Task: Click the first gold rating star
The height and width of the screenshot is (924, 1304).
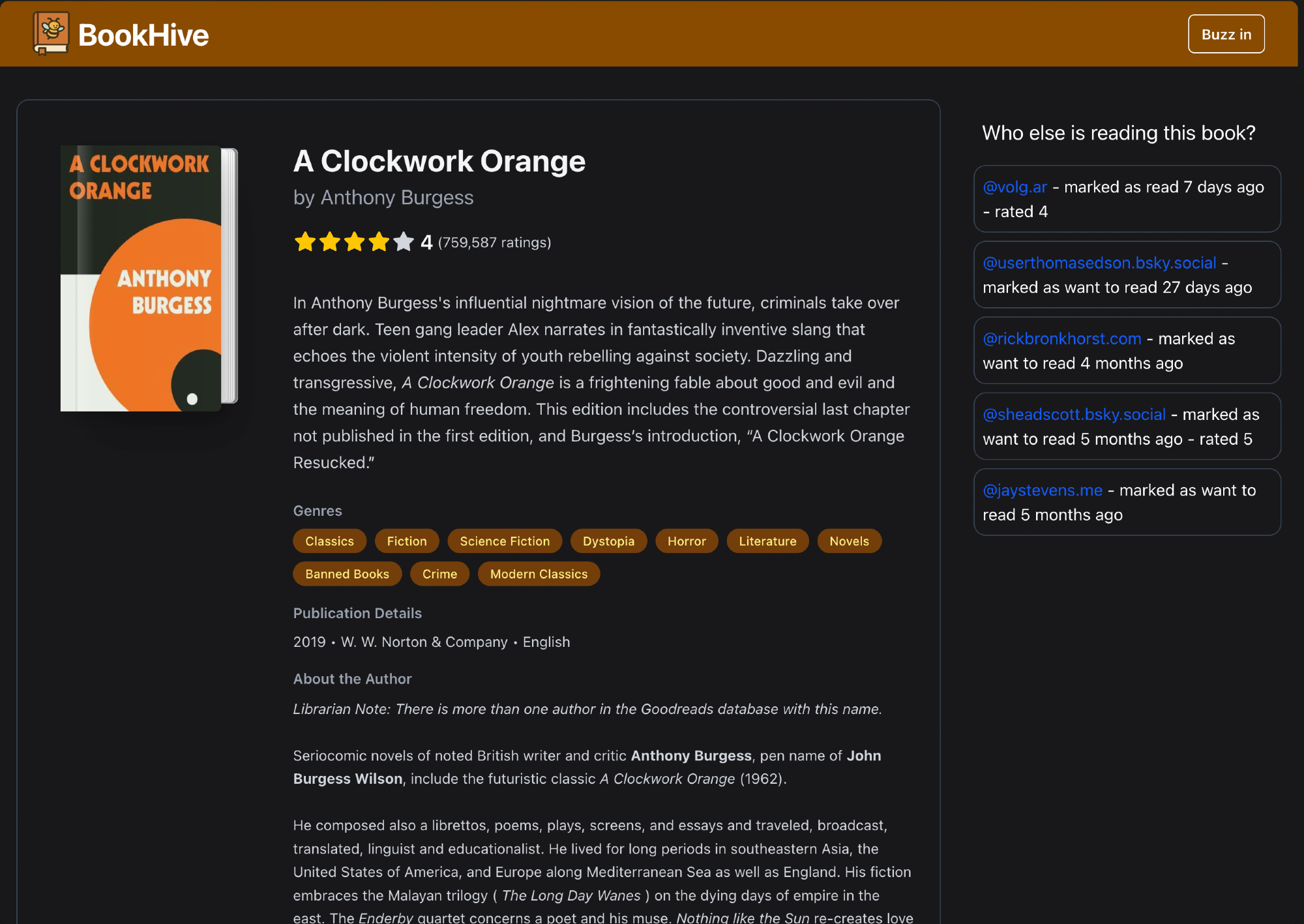Action: 304,242
